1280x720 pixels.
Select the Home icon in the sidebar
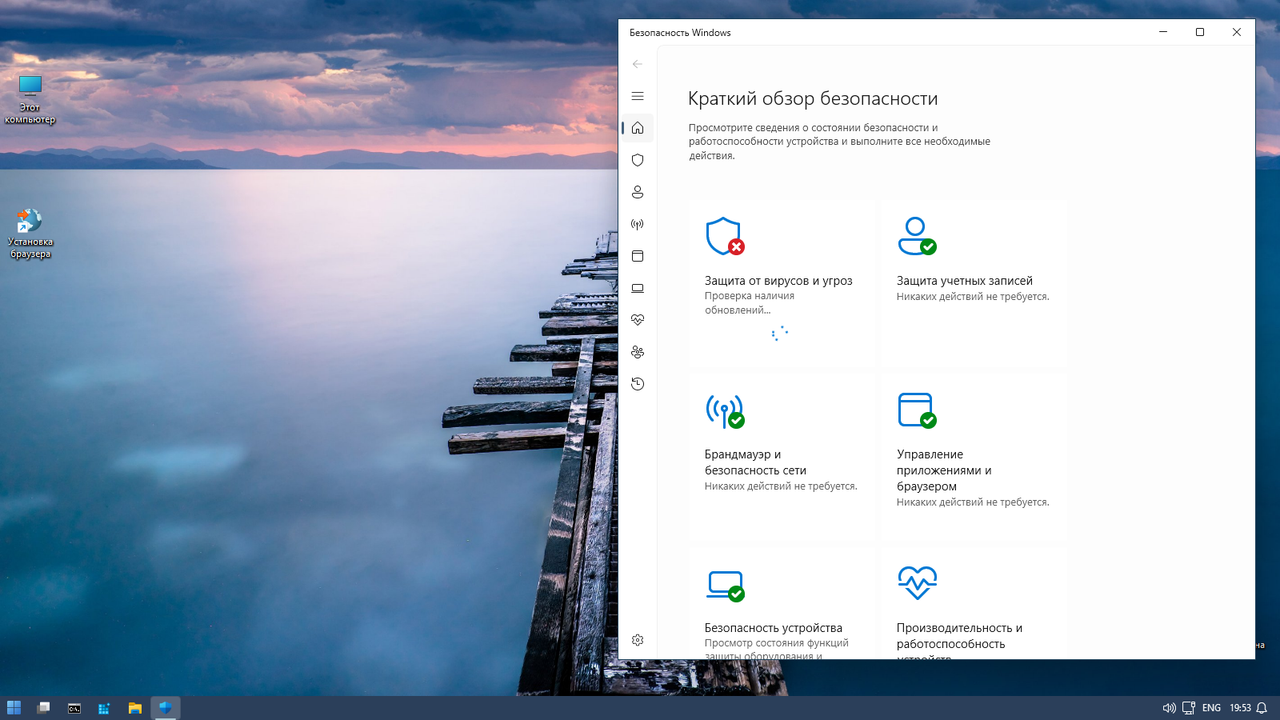click(637, 128)
